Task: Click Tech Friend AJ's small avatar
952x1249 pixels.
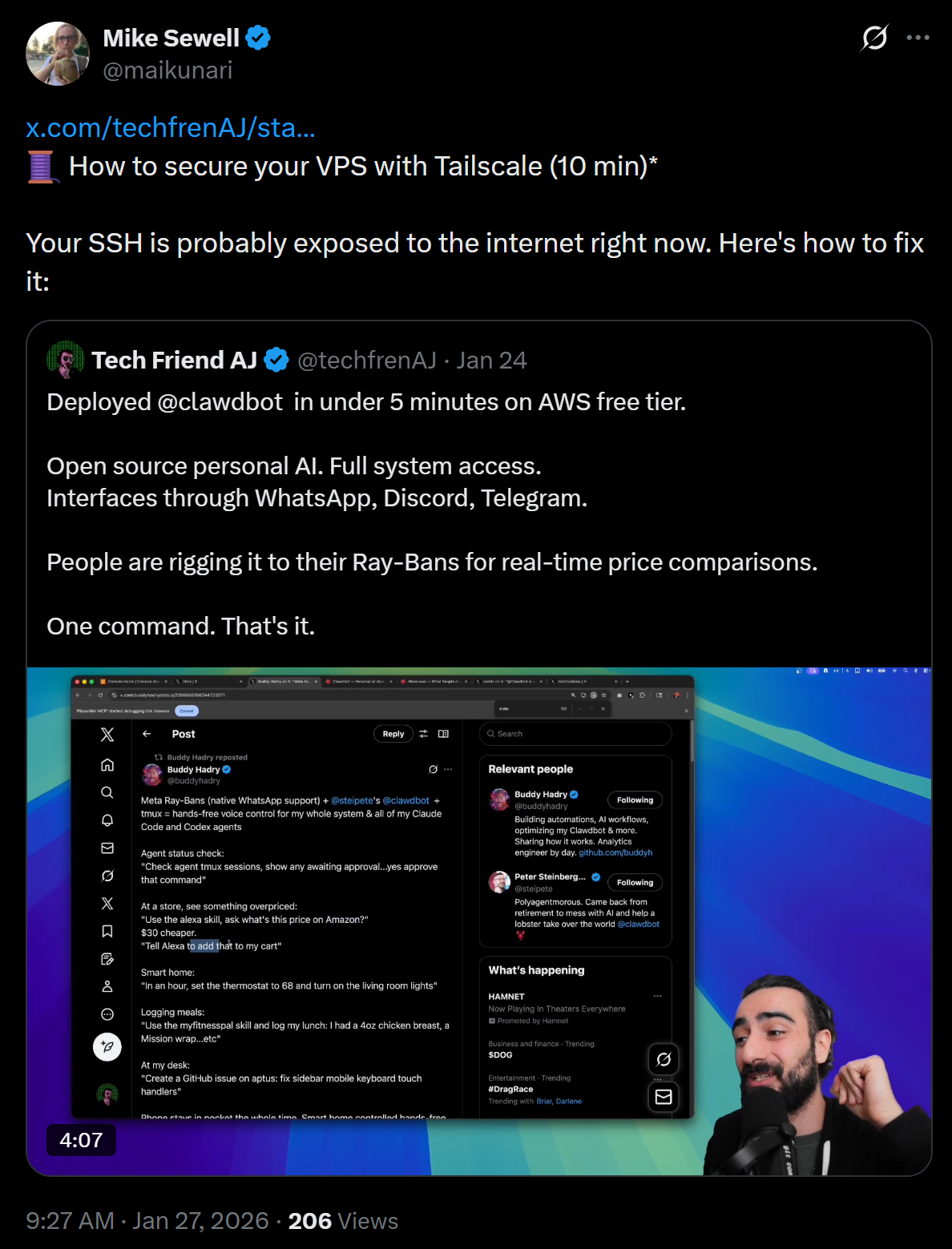Action: (66, 360)
